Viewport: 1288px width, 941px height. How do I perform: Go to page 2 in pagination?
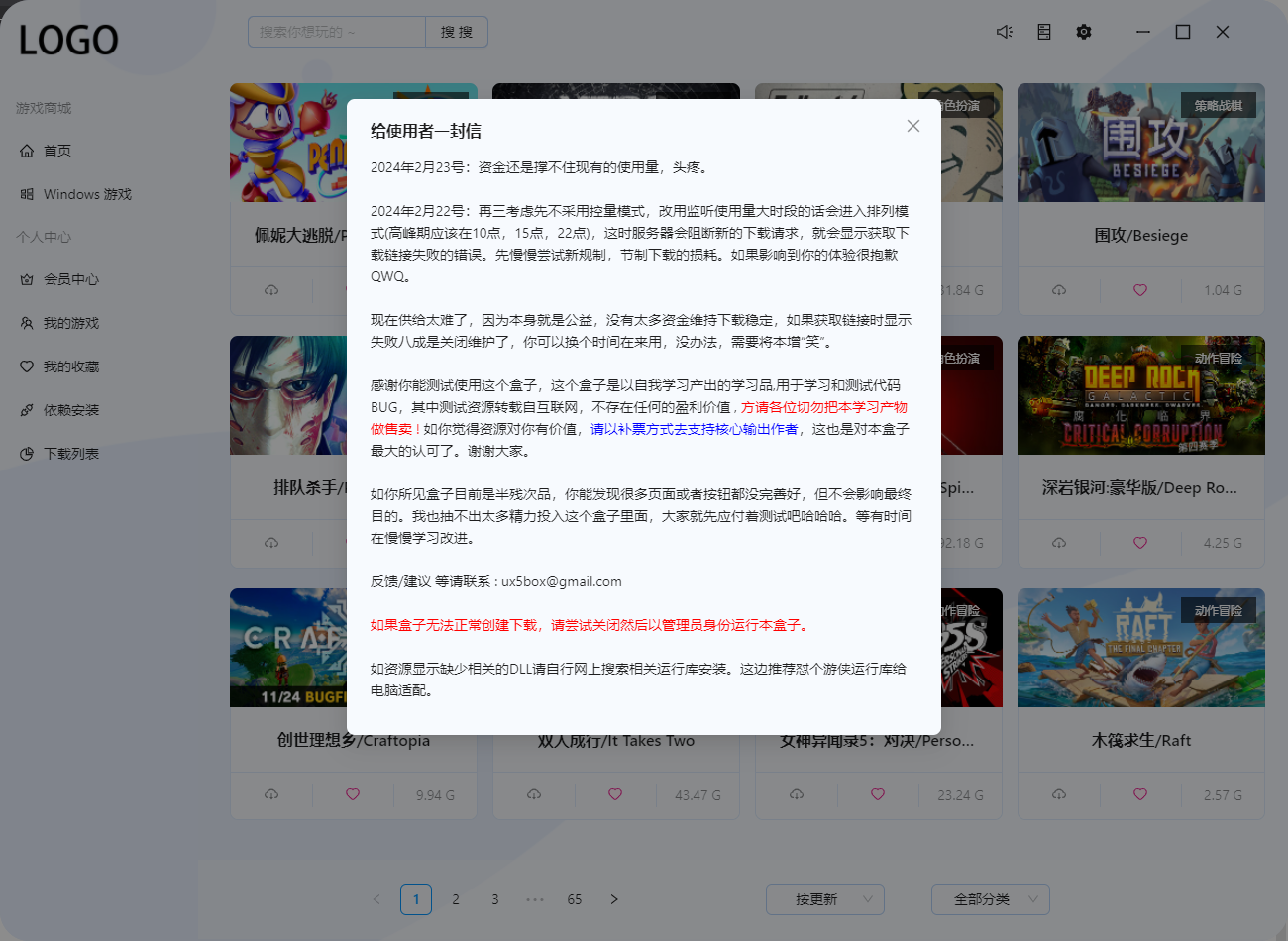coord(456,899)
